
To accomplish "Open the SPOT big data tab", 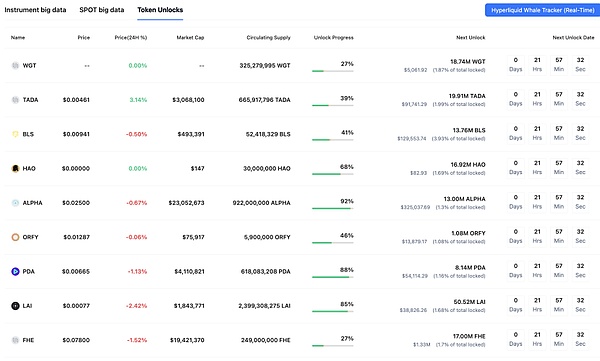I will point(102,10).
